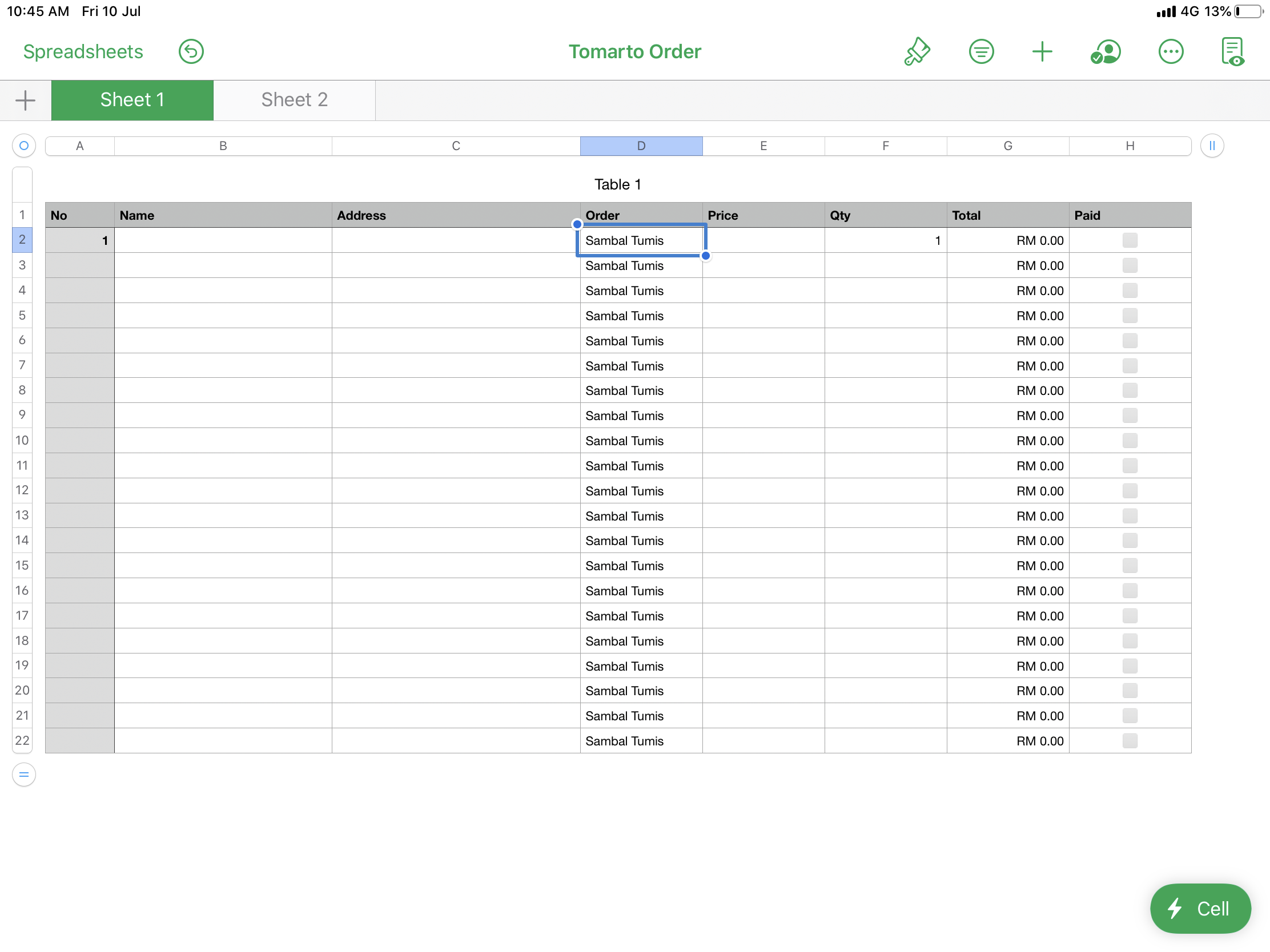Screen dimensions: 1270x952
Task: Select column D header
Action: (641, 146)
